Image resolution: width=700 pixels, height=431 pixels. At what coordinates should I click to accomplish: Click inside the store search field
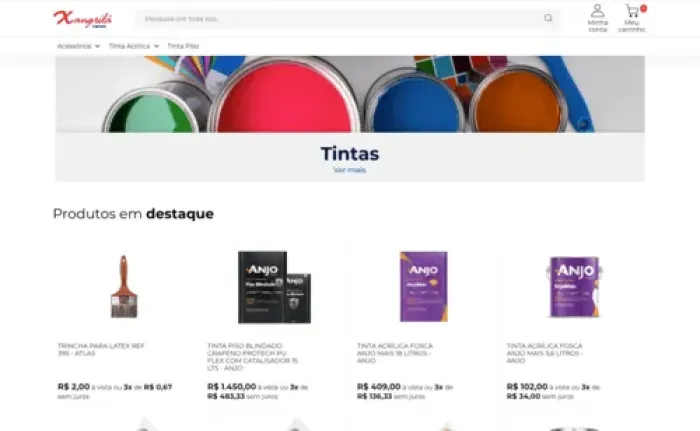(x=342, y=18)
